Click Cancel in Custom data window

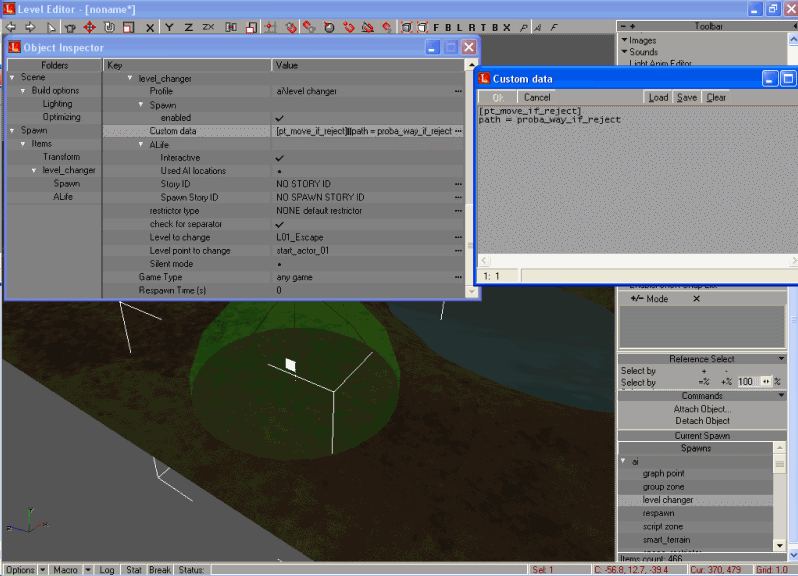pos(537,97)
